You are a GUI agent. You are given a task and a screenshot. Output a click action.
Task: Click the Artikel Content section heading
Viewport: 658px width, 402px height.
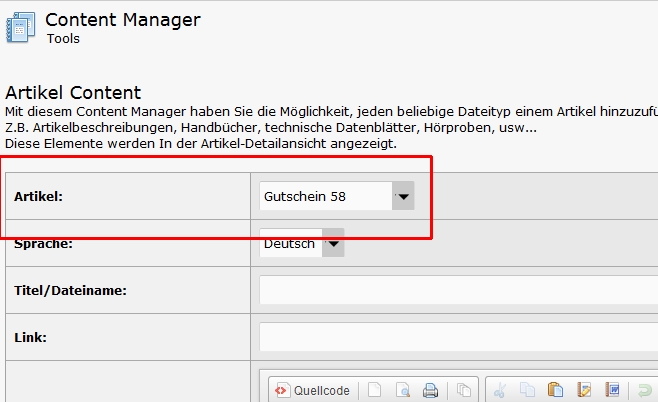tap(73, 93)
